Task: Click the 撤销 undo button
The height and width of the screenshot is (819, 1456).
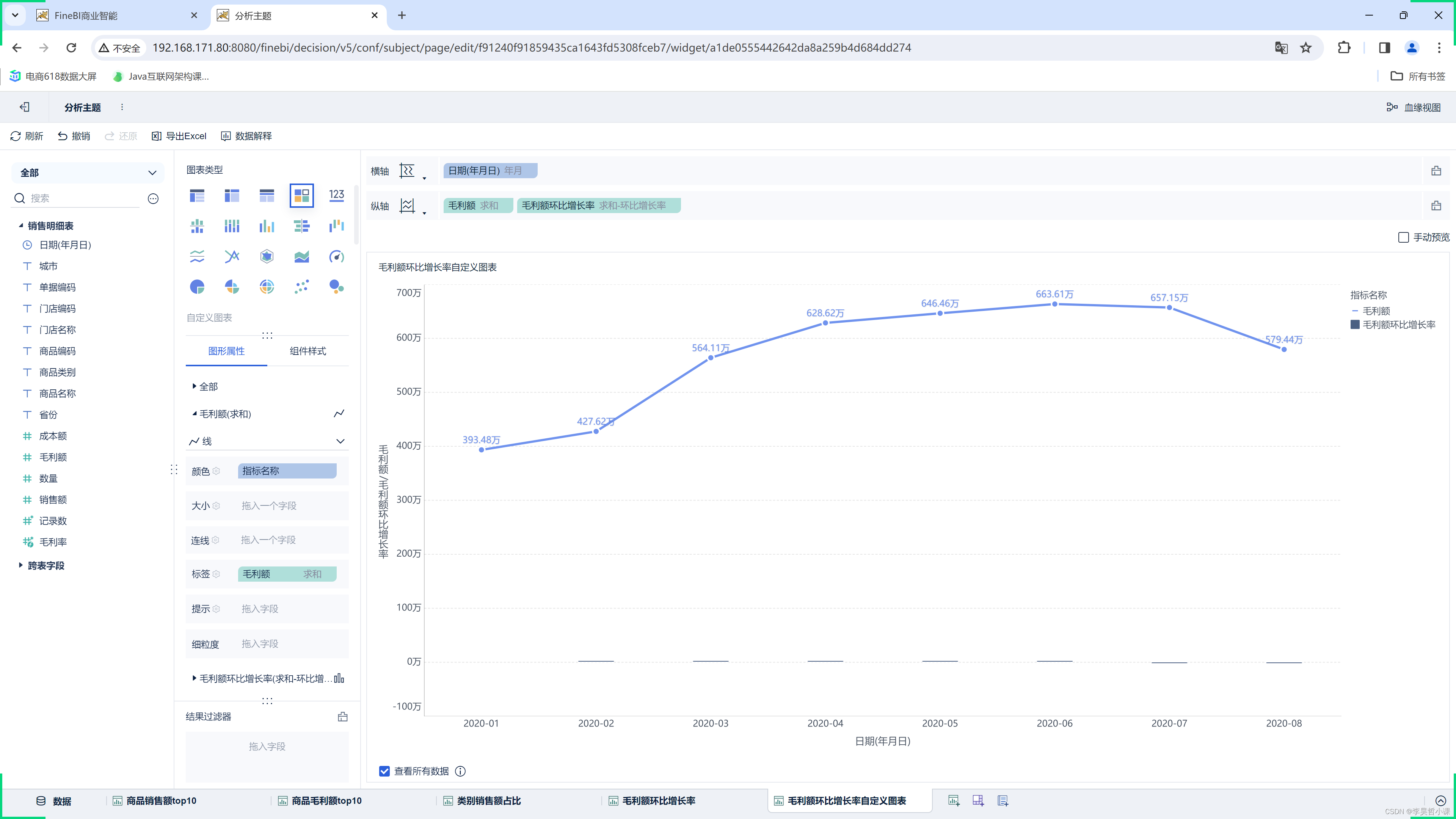Action: (x=74, y=136)
